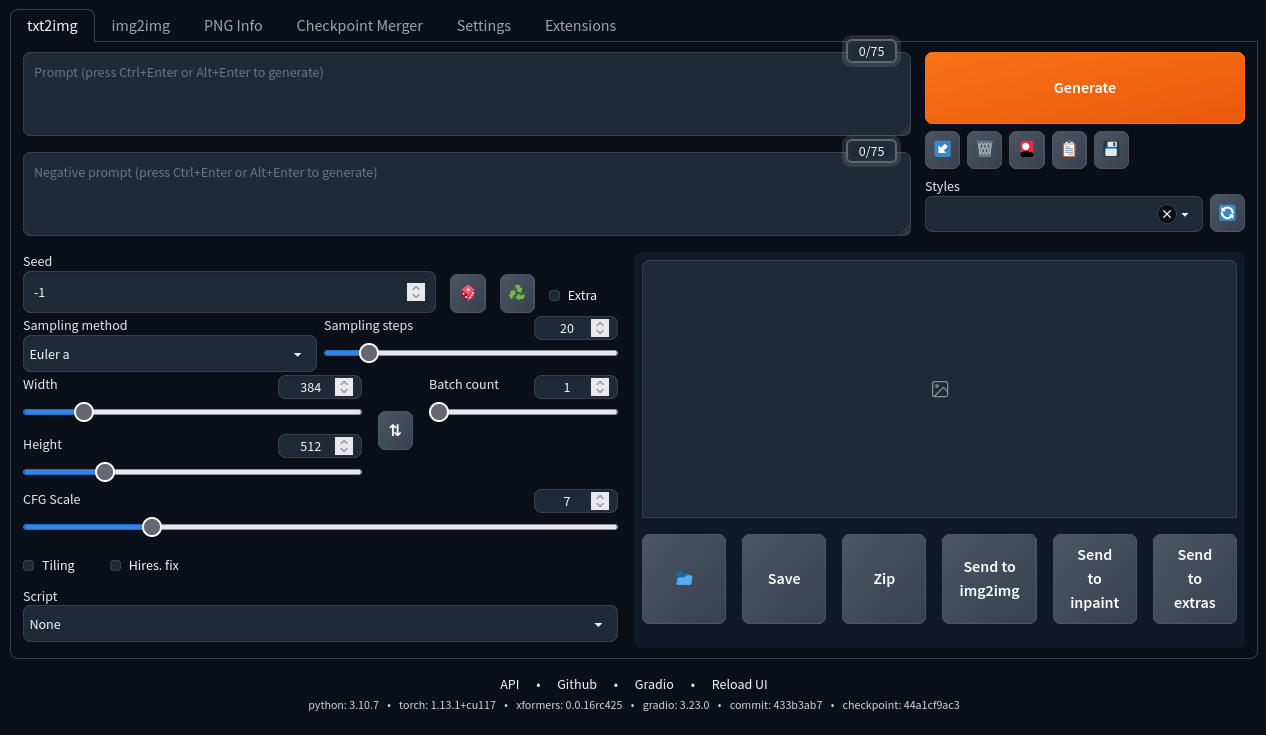Click the dice random seed icon
The width and height of the screenshot is (1266, 735).
(x=467, y=293)
